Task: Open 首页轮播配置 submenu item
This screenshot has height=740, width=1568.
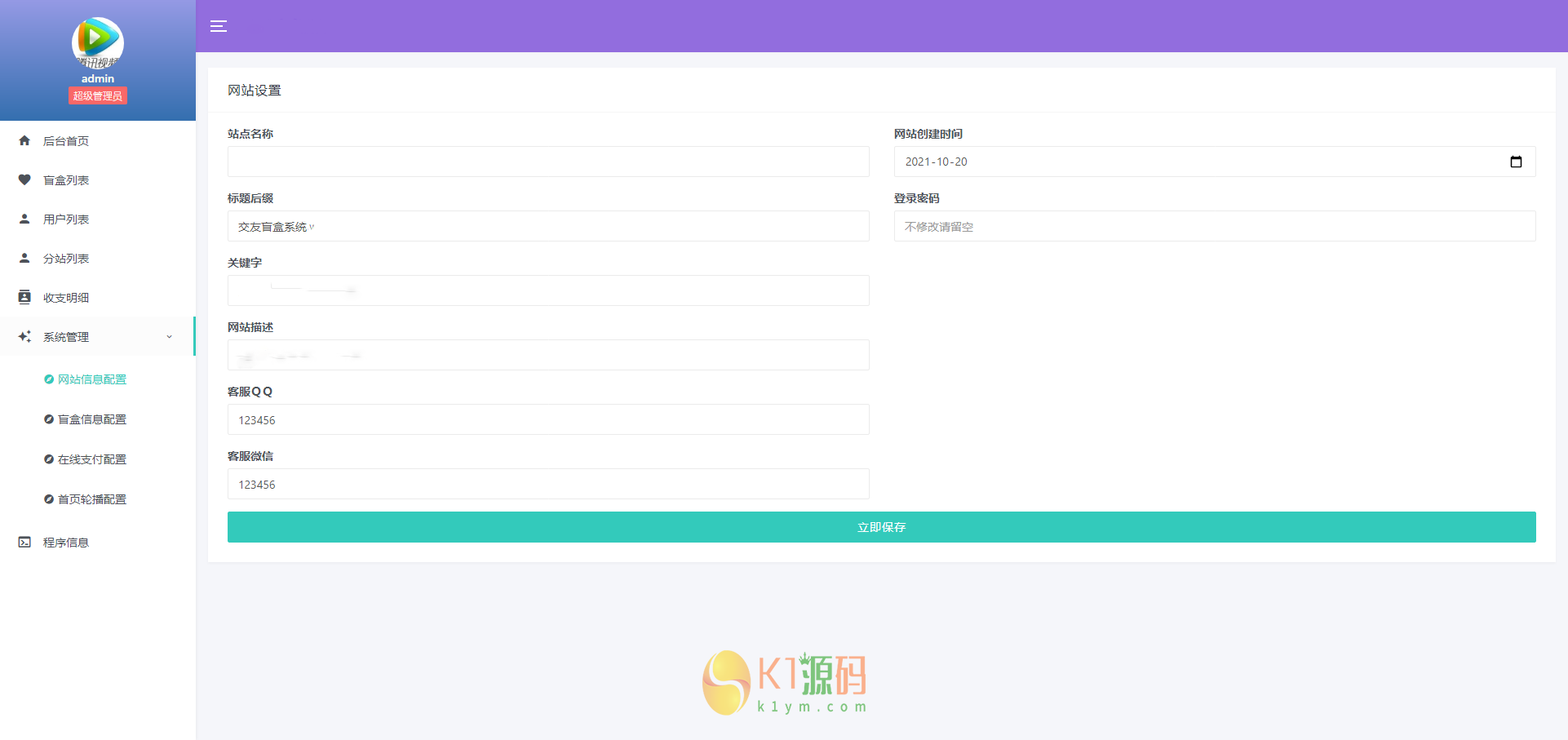Action: tap(91, 499)
